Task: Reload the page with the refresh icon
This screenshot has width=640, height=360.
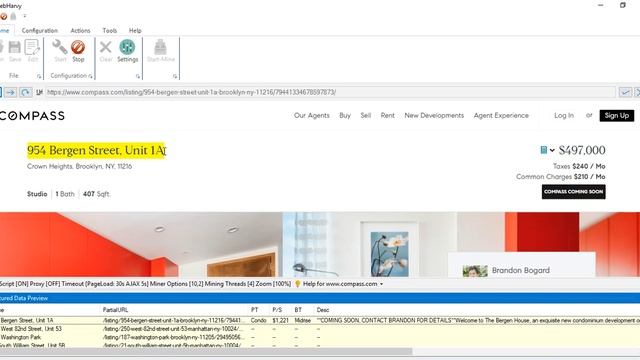Action: (25, 92)
